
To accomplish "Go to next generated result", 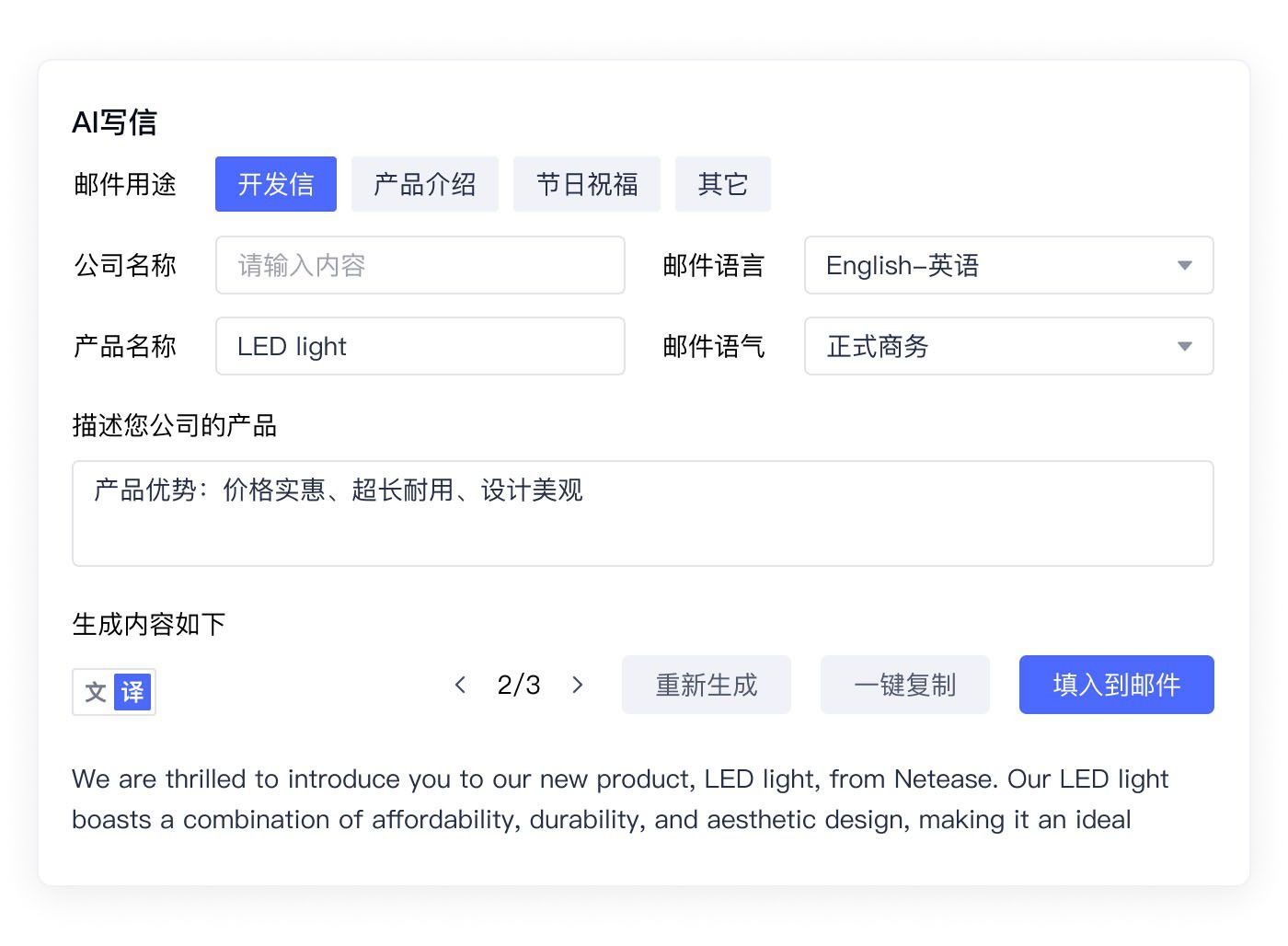I will (578, 685).
